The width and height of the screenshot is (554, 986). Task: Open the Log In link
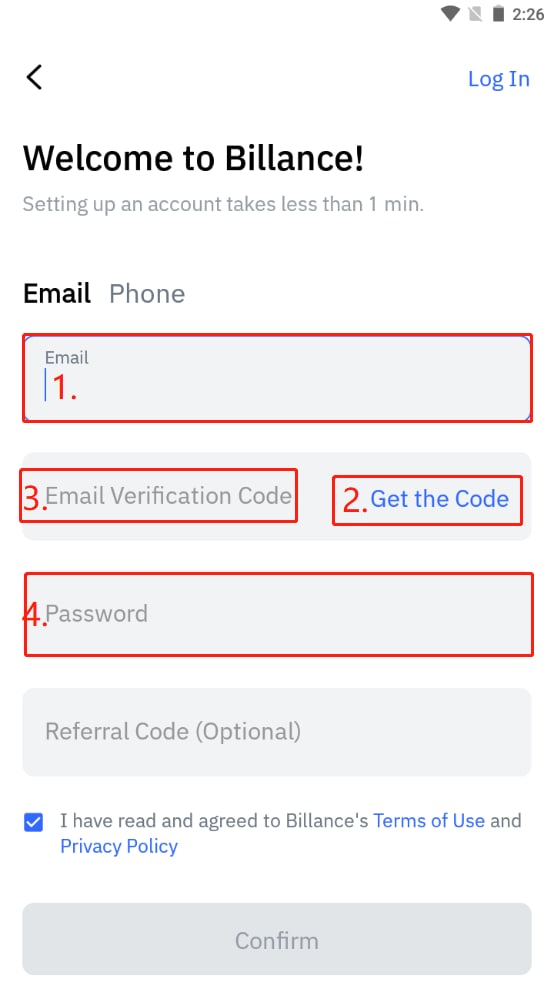tap(499, 79)
